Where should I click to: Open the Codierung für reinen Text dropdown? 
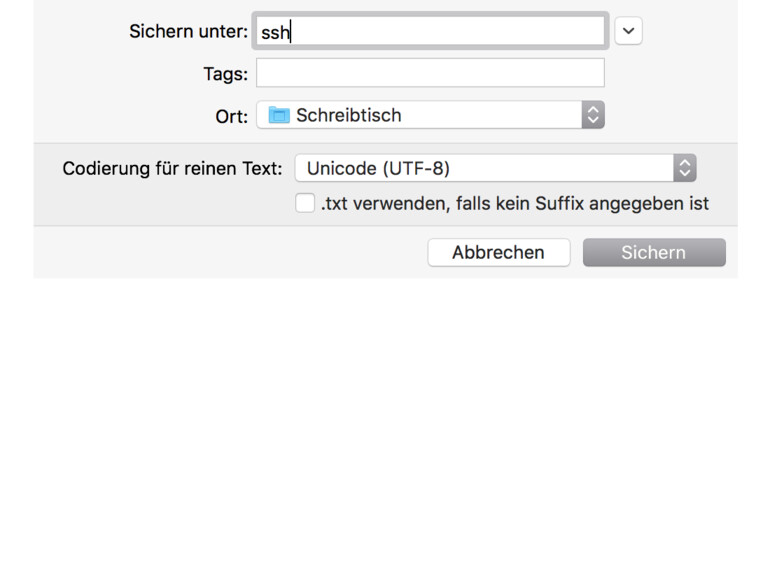(x=495, y=168)
